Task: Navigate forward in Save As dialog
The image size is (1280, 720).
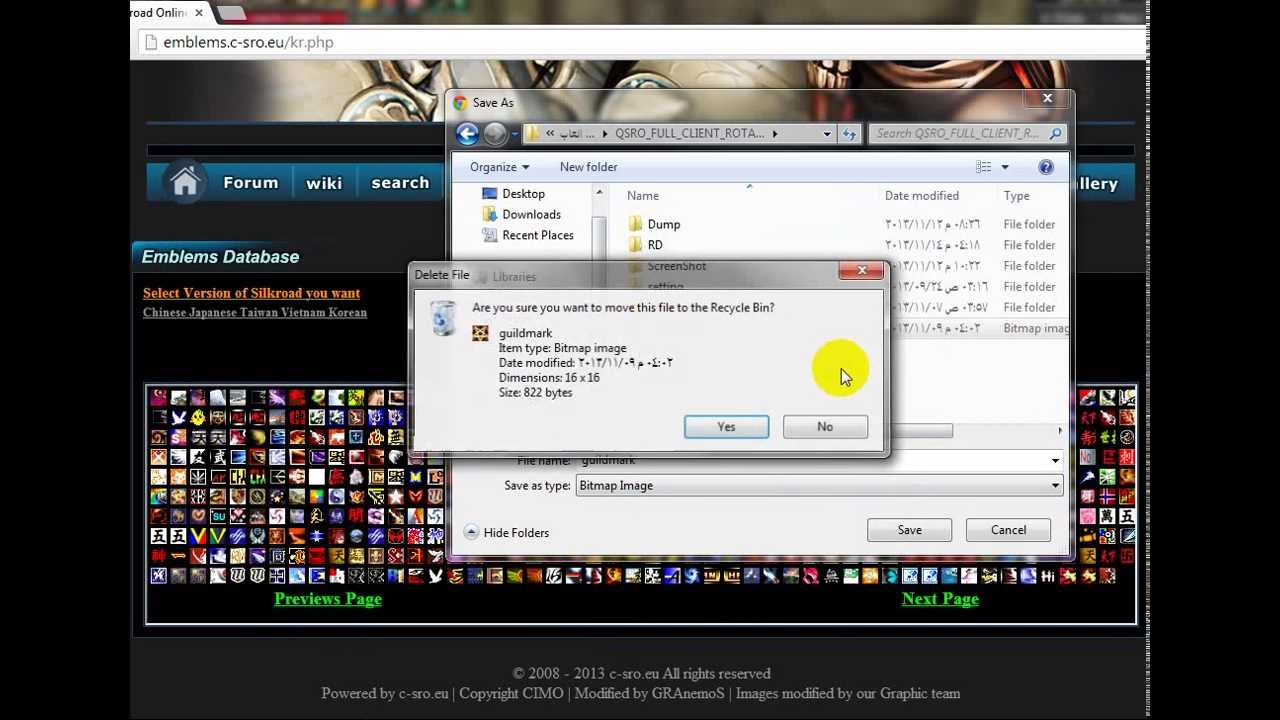Action: point(495,133)
